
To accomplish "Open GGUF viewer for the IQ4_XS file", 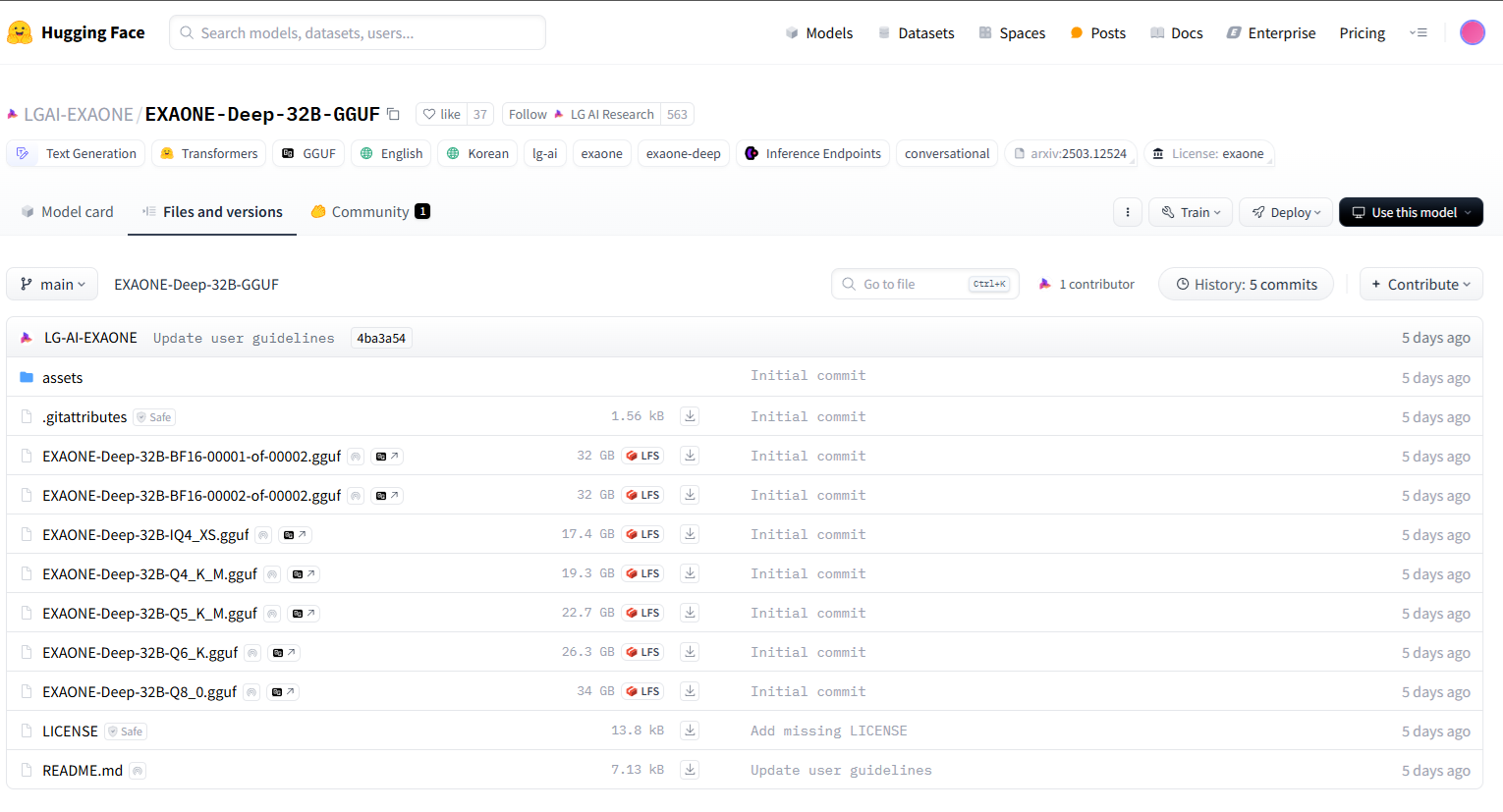I will tap(295, 535).
